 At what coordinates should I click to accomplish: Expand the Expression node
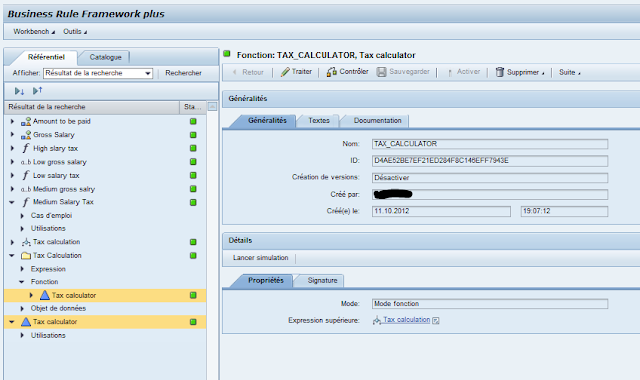point(22,269)
